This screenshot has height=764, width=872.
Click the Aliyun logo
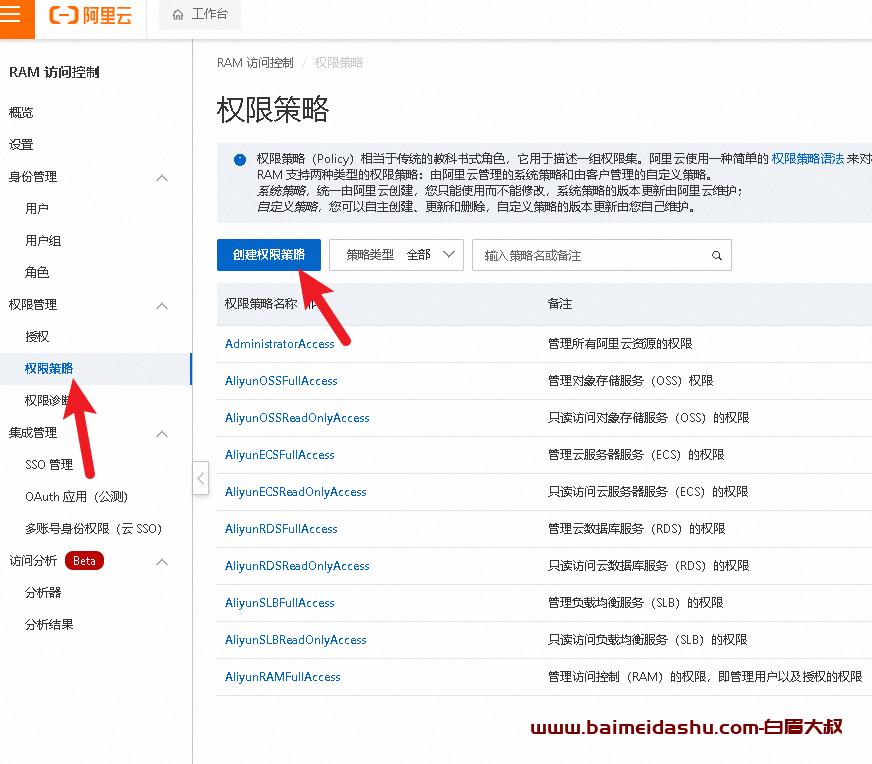click(91, 15)
